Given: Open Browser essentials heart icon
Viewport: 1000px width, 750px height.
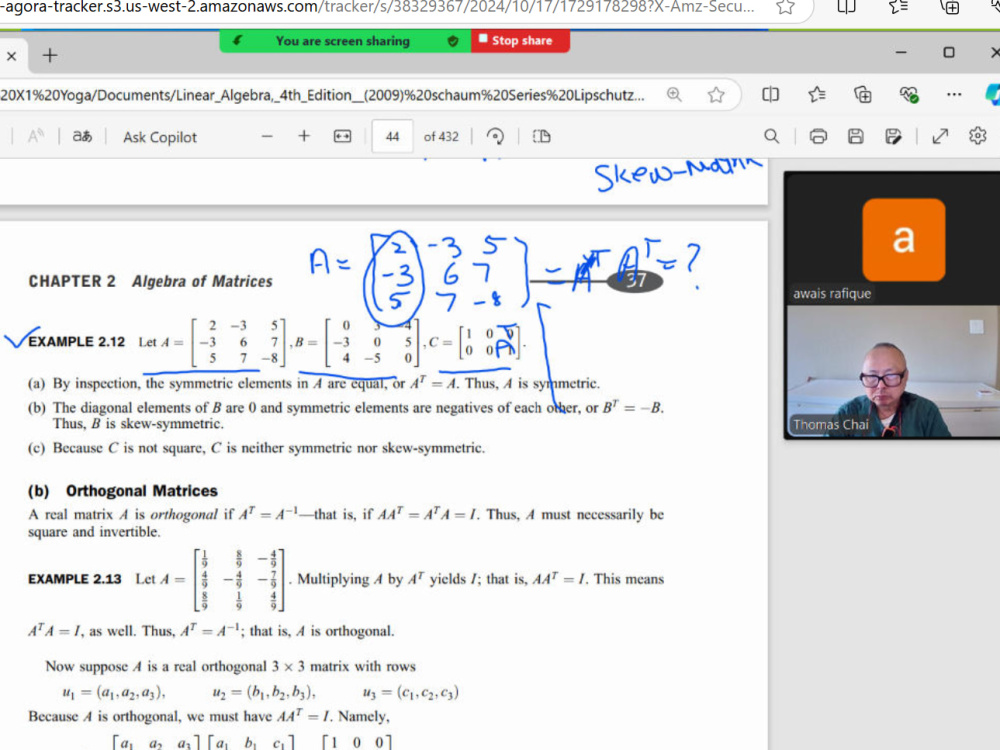Looking at the screenshot, I should [909, 95].
